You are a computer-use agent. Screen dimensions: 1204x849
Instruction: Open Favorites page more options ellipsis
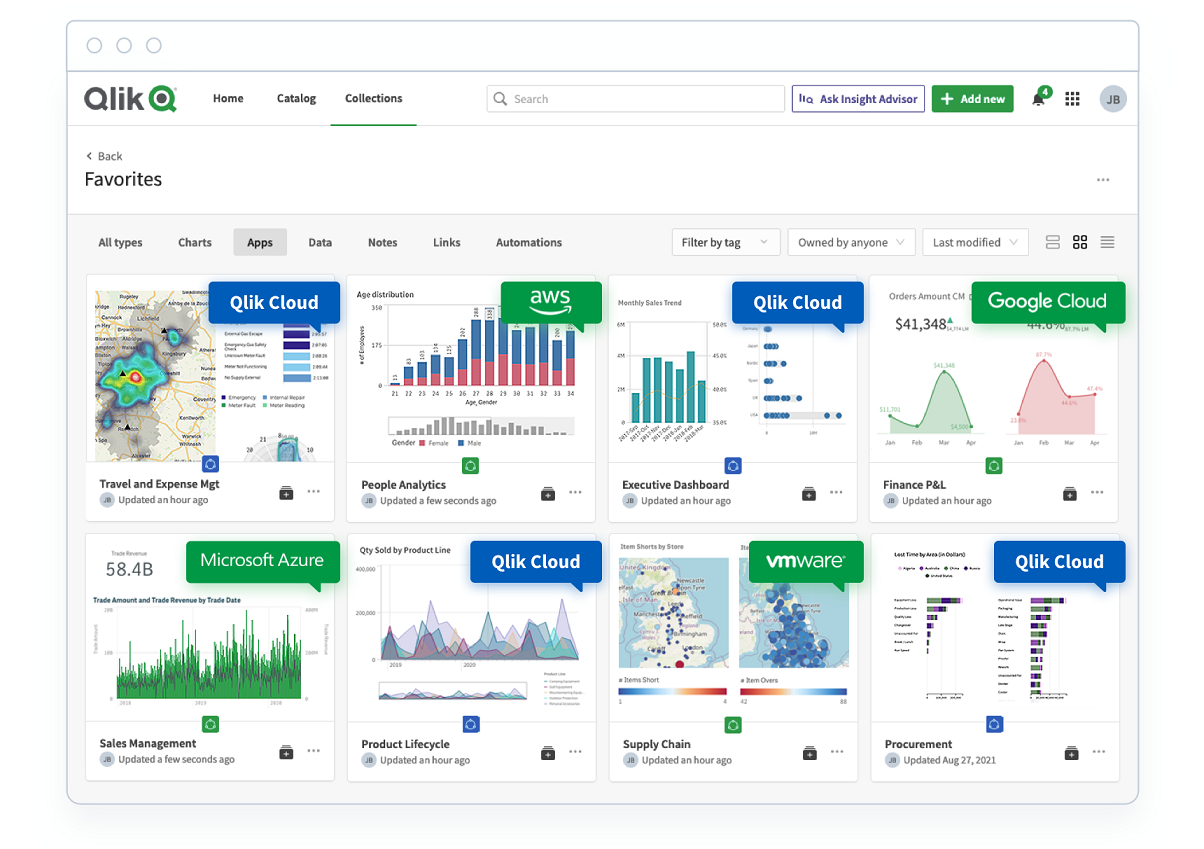tap(1103, 180)
